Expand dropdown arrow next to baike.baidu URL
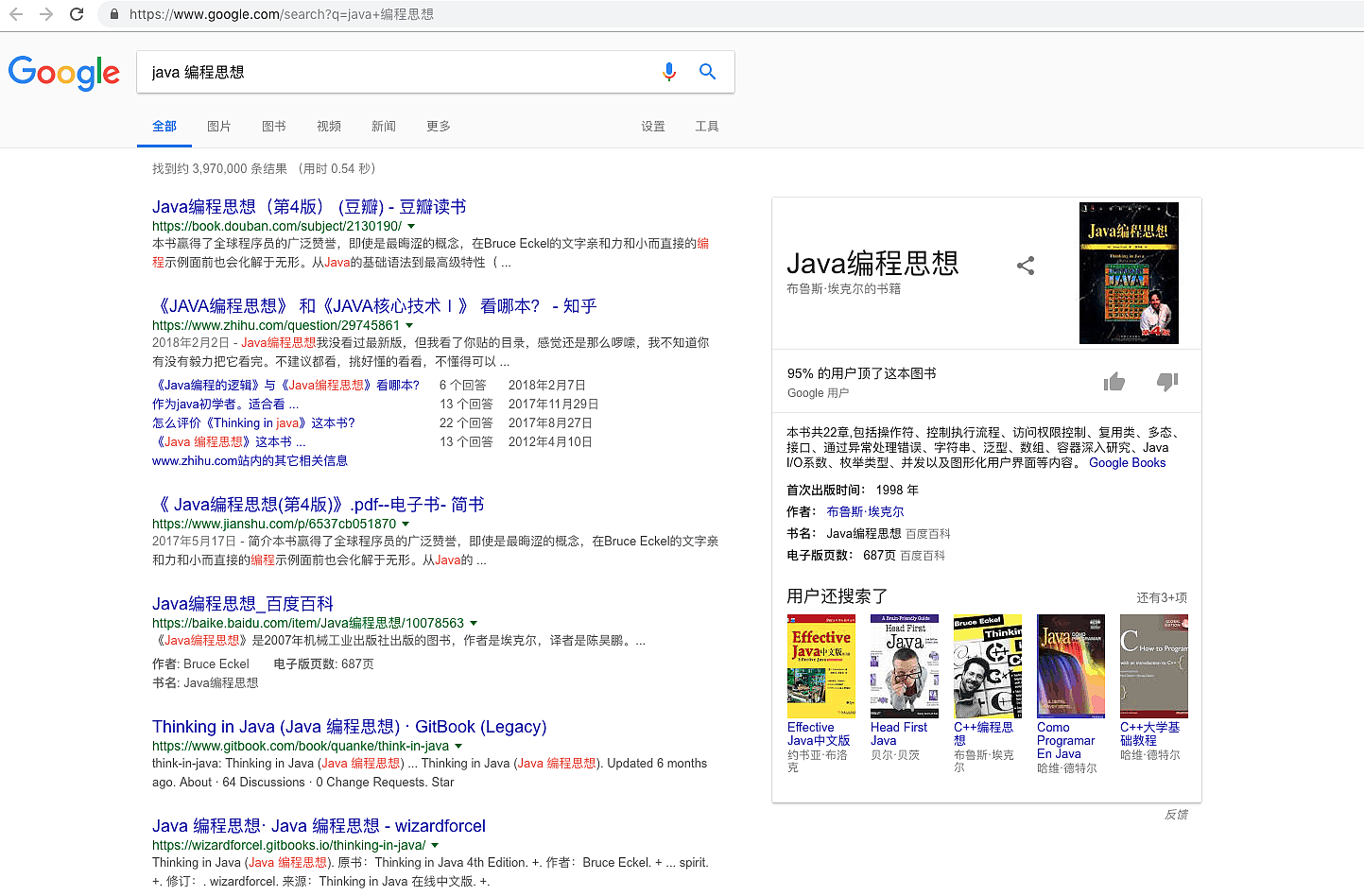The height and width of the screenshot is (896, 1364). click(474, 624)
